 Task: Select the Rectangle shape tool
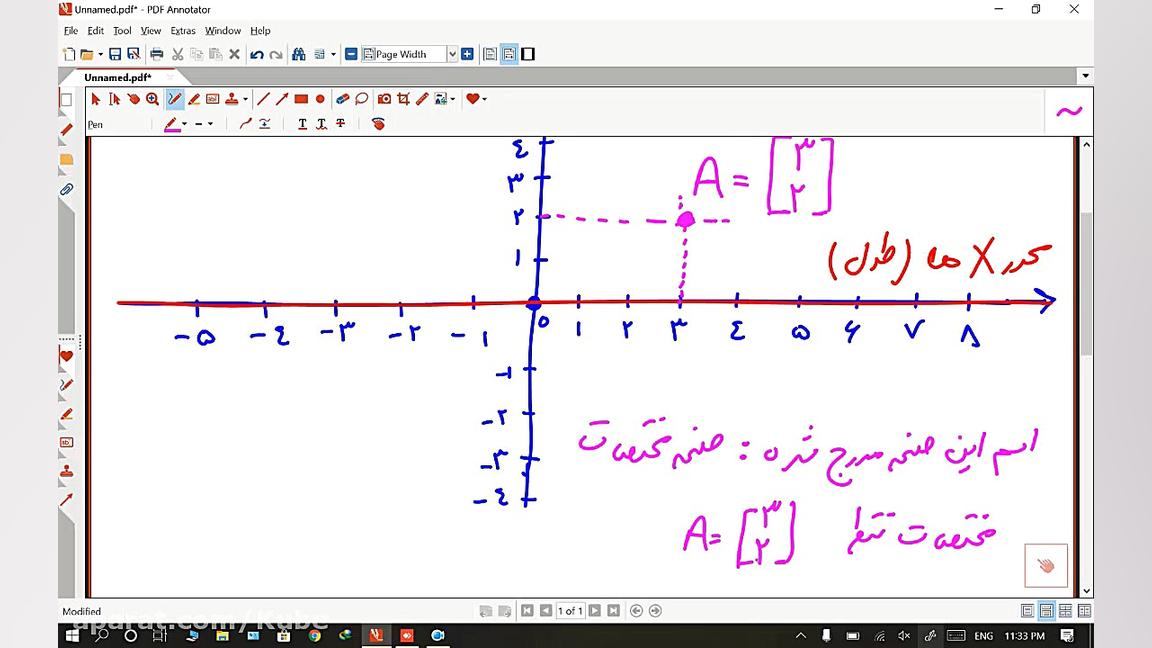click(301, 98)
